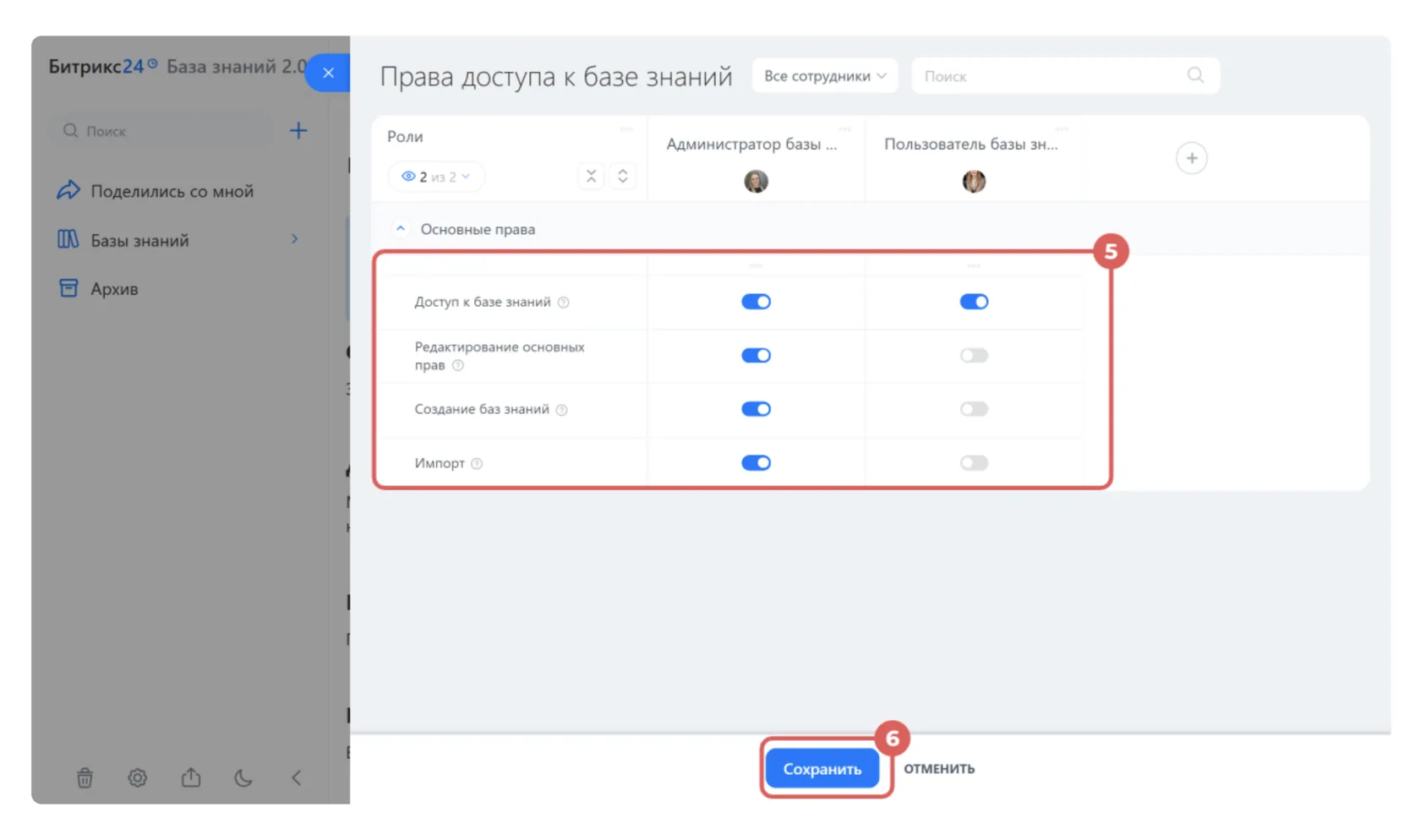Viewport: 1420px width, 840px height.
Task: Collapse sidebar with left arrow icon
Action: (296, 777)
